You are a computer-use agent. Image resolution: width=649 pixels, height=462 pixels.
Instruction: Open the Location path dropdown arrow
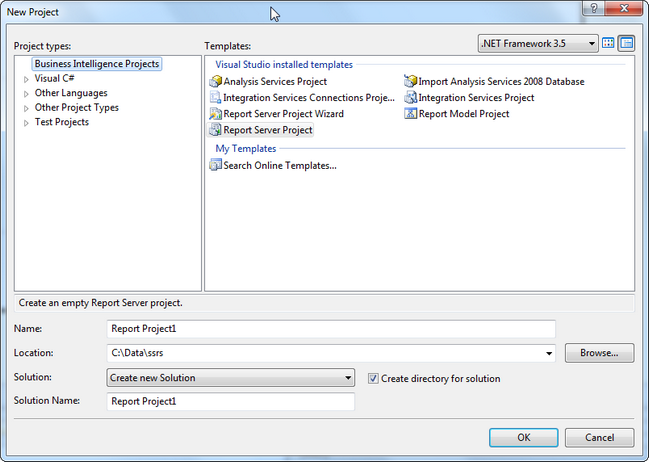549,353
